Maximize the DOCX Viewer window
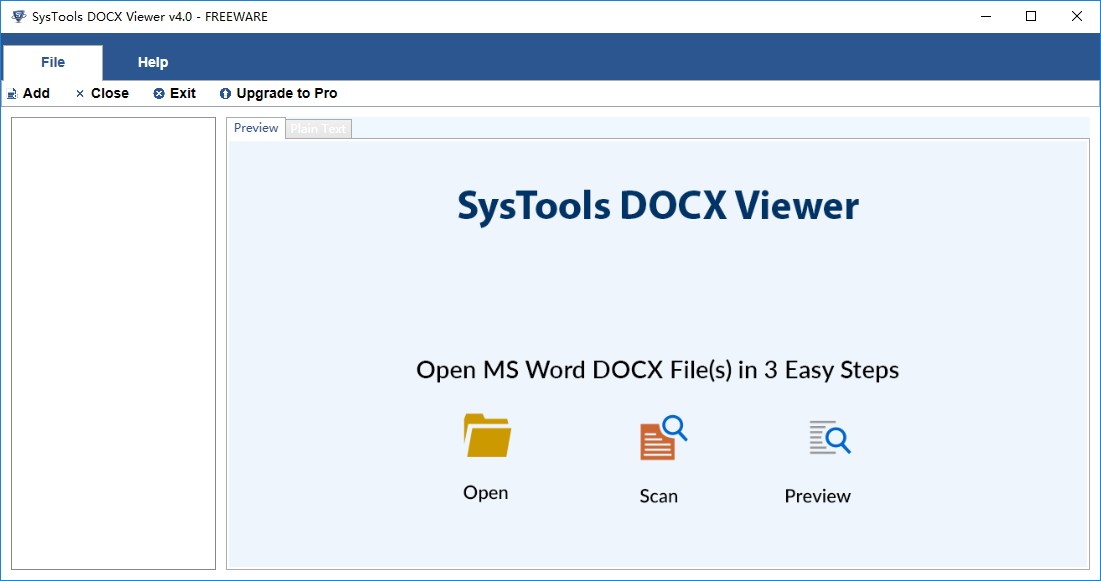 [x=1031, y=16]
